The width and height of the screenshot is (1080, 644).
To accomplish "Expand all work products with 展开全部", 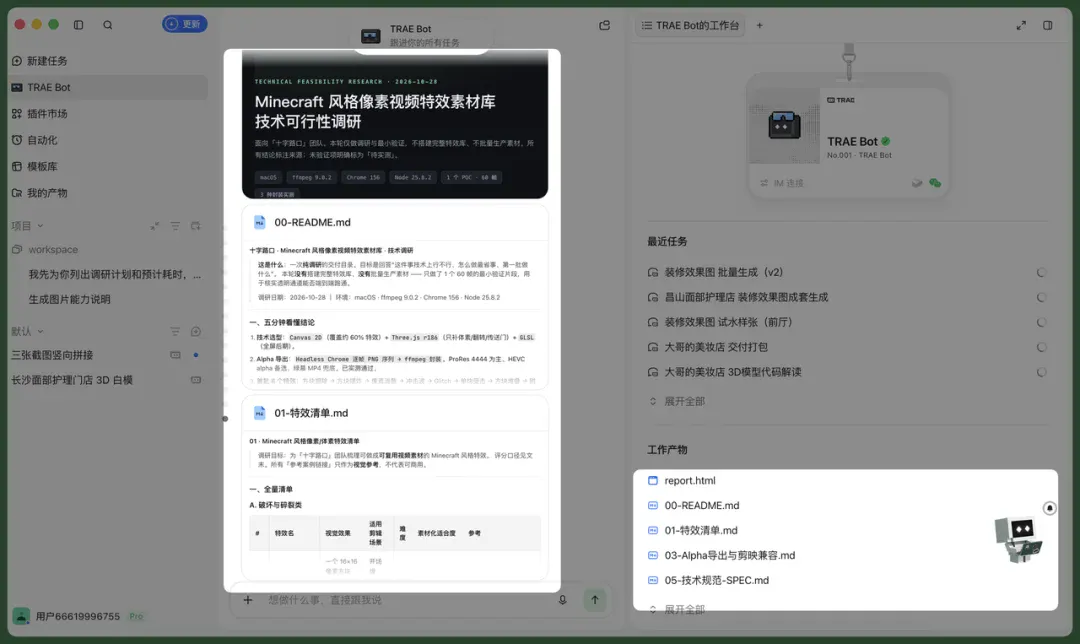I will point(677,609).
